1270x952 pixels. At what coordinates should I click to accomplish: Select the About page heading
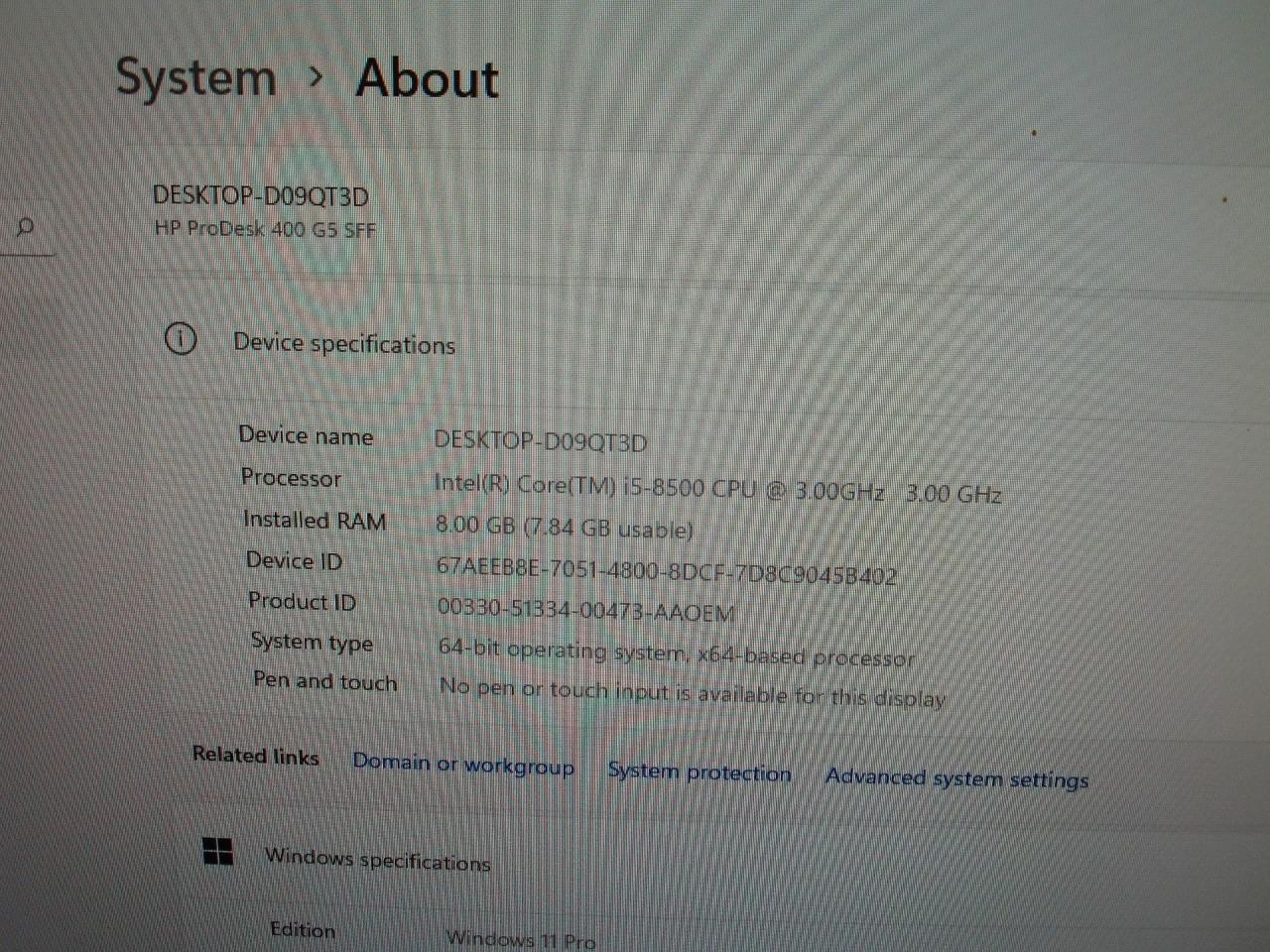coord(427,78)
